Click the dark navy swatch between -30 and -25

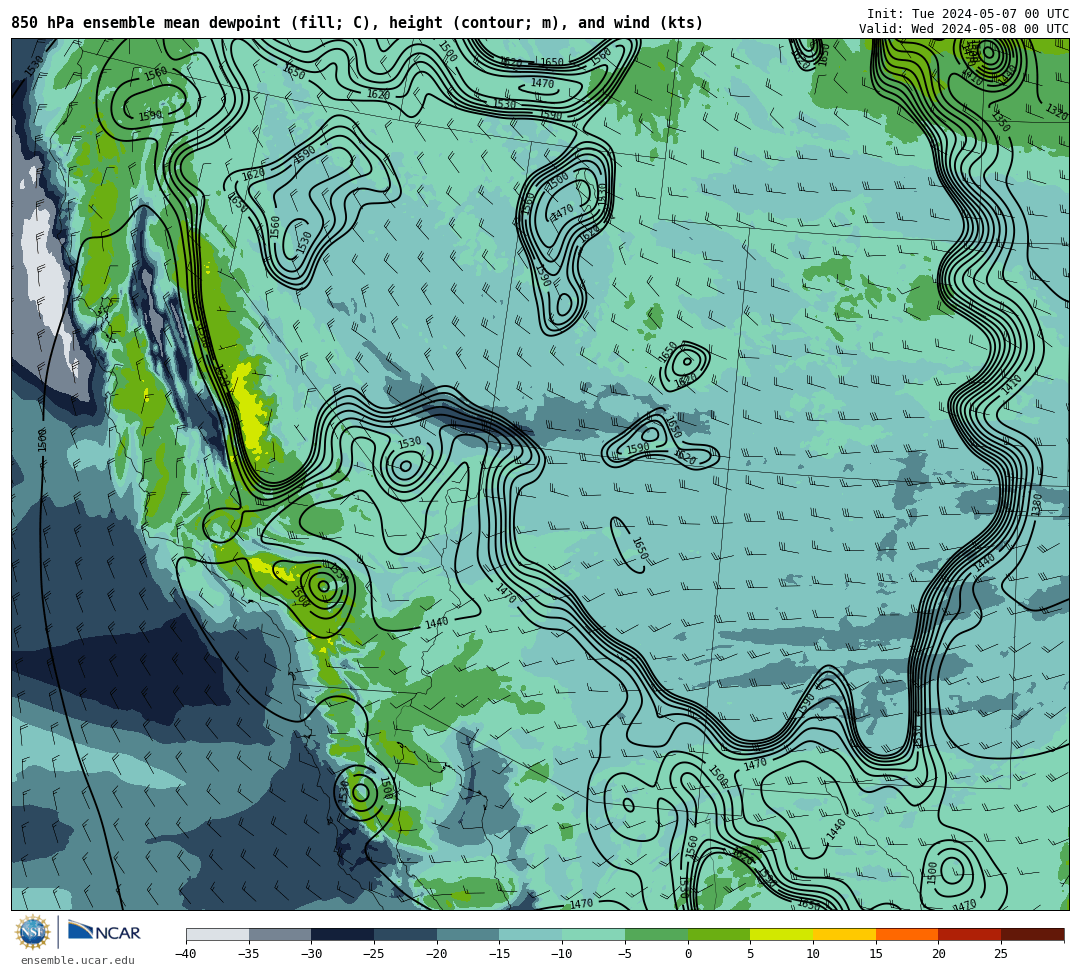pos(343,934)
